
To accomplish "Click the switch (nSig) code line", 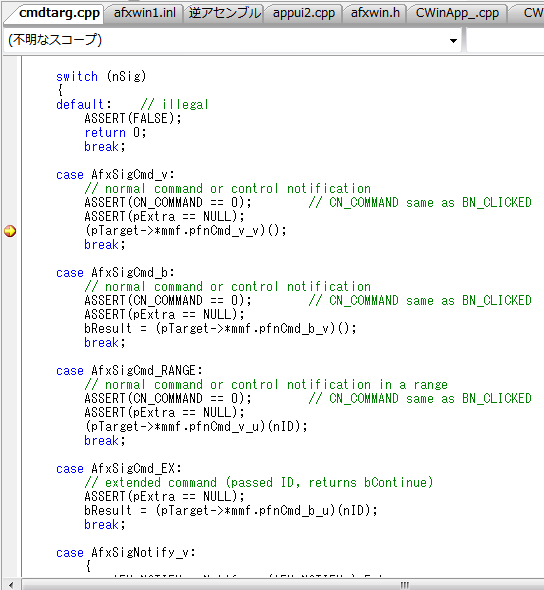I will tap(101, 76).
